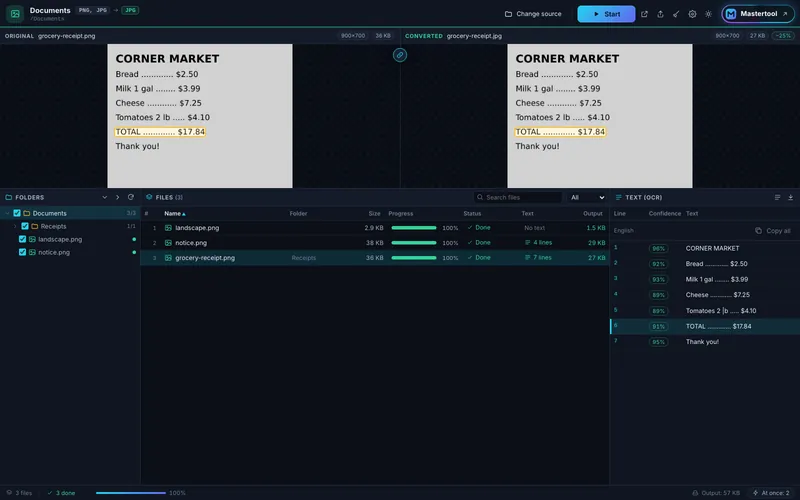The width and height of the screenshot is (800, 500).
Task: Expand the Receipts folder arrow
Action: 15,226
